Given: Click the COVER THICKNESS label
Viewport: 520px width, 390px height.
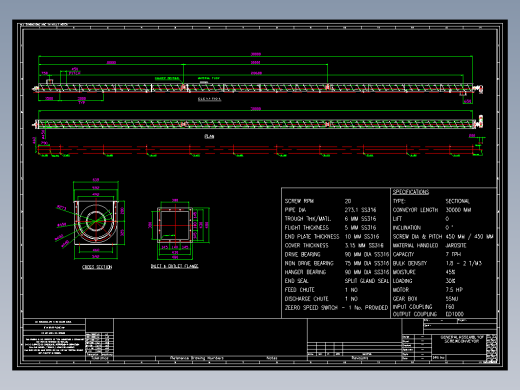Looking at the screenshot, I should click(x=306, y=245).
